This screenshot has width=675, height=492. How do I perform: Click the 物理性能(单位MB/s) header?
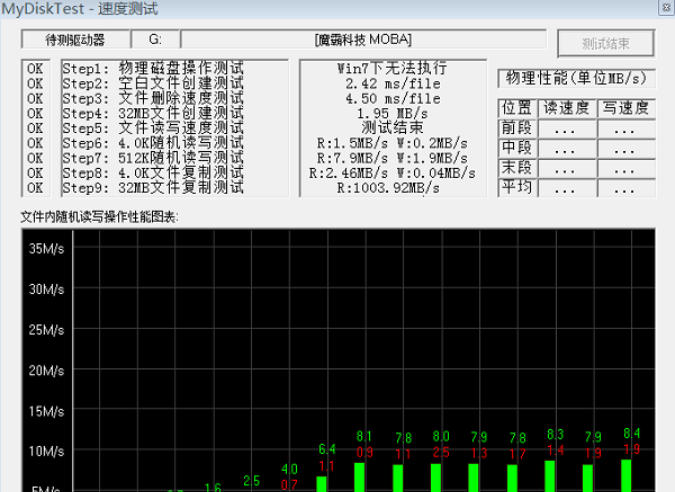pos(576,77)
